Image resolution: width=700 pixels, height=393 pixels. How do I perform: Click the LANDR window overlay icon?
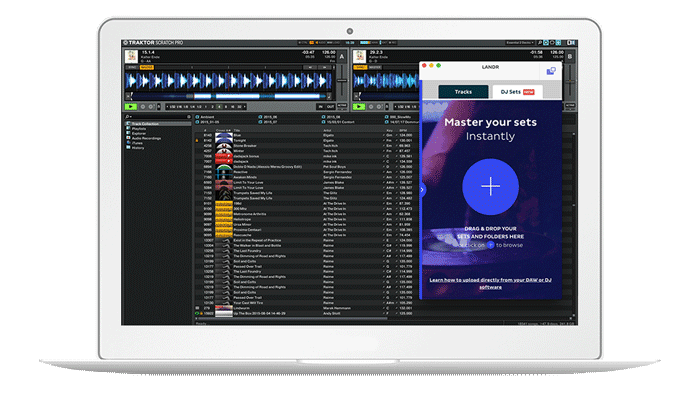pos(551,71)
